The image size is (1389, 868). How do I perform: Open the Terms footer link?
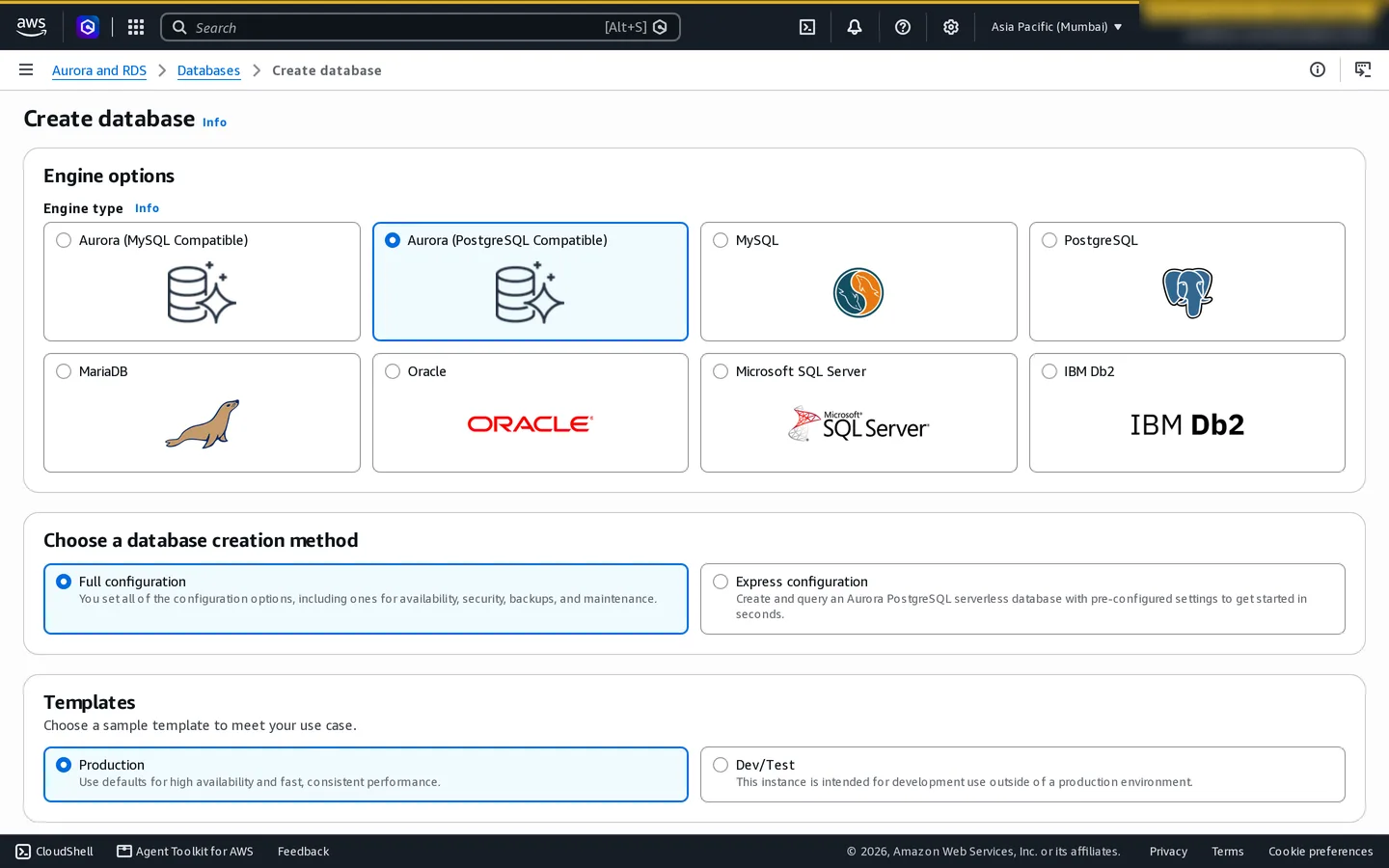click(1228, 852)
